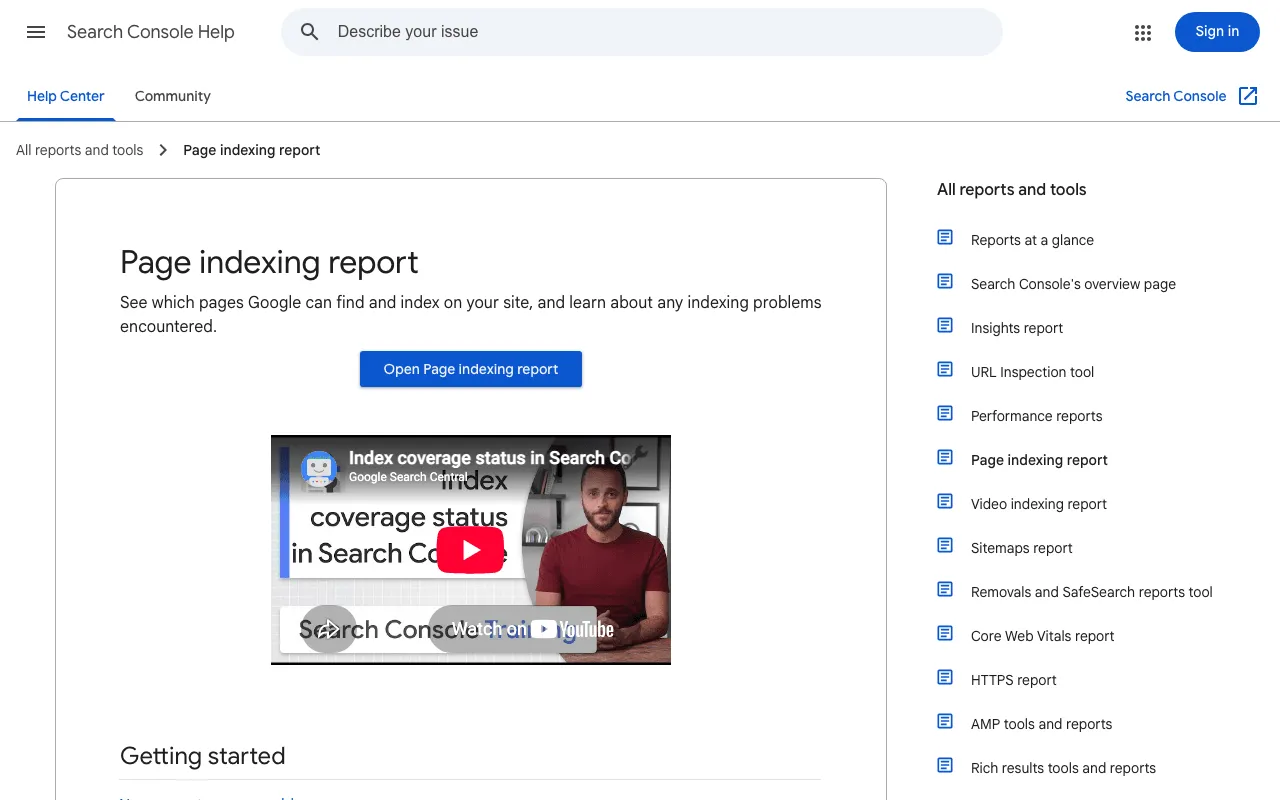Click the article icon beside Performance reports
Viewport: 1280px width, 800px height.
click(945, 413)
